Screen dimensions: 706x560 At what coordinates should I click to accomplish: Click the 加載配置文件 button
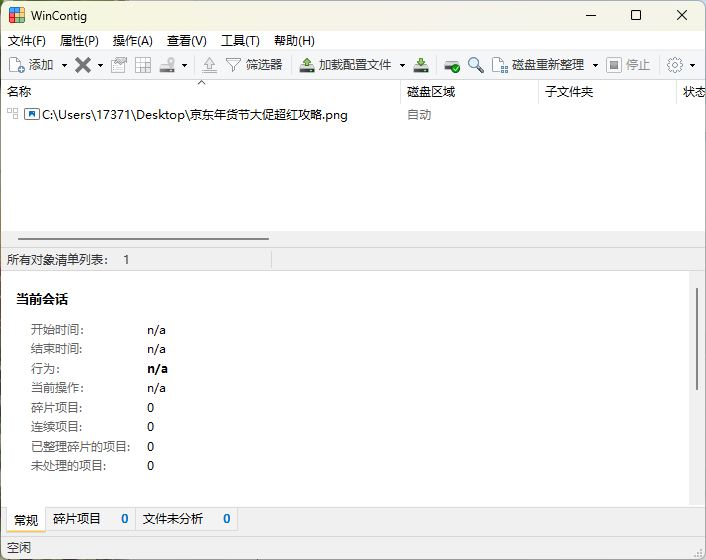[346, 65]
